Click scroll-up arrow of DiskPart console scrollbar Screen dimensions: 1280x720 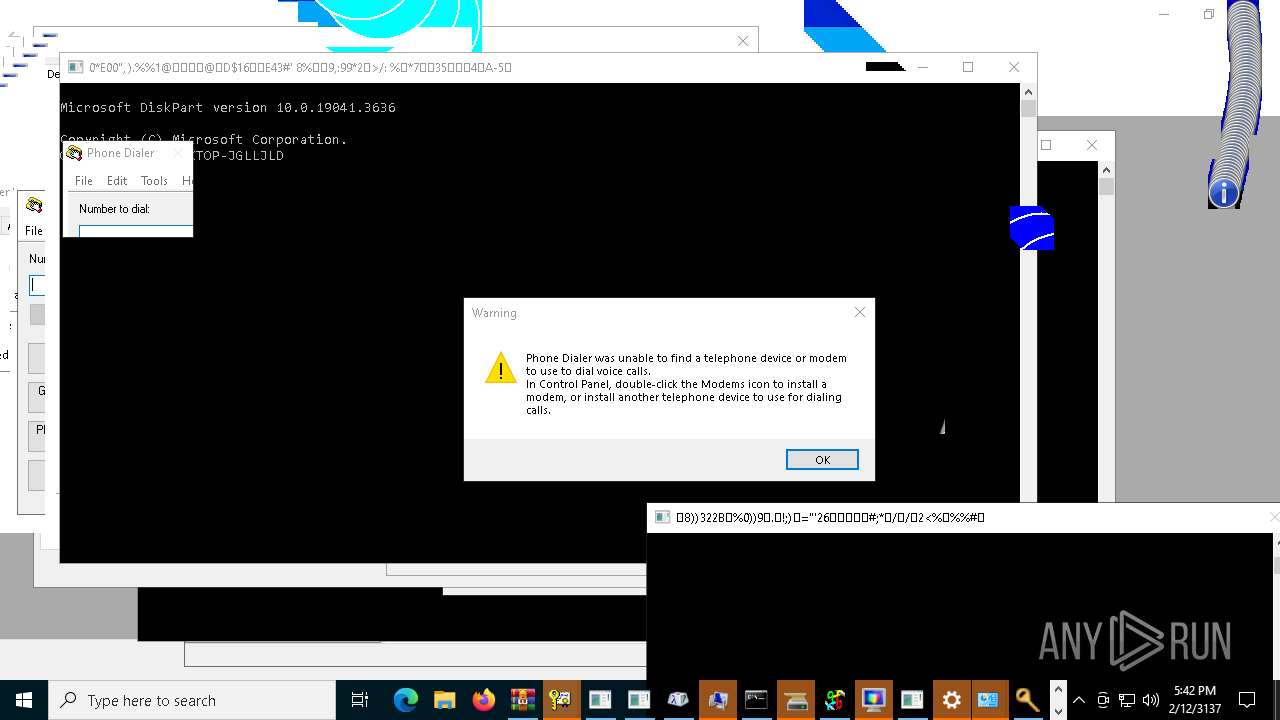click(1028, 92)
